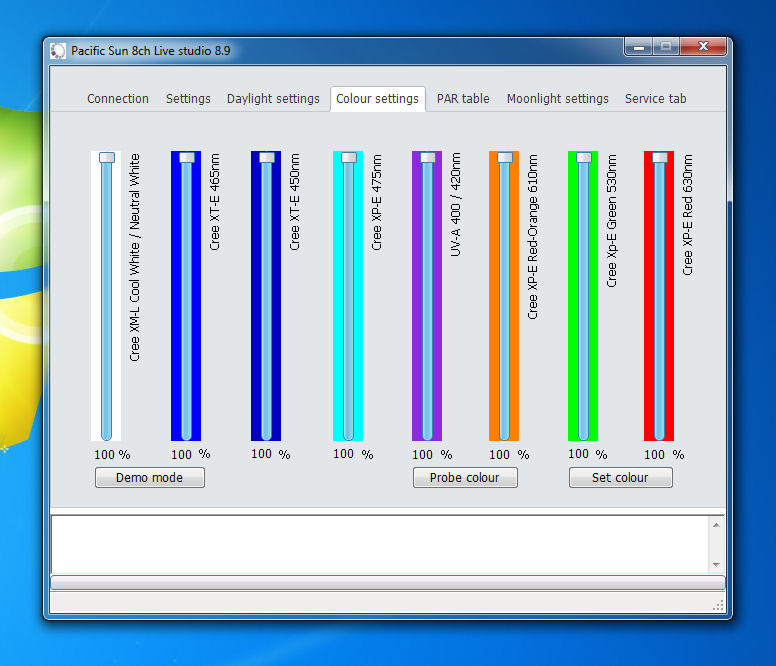Image resolution: width=776 pixels, height=666 pixels.
Task: Click inside the white log text area
Action: tap(380, 544)
